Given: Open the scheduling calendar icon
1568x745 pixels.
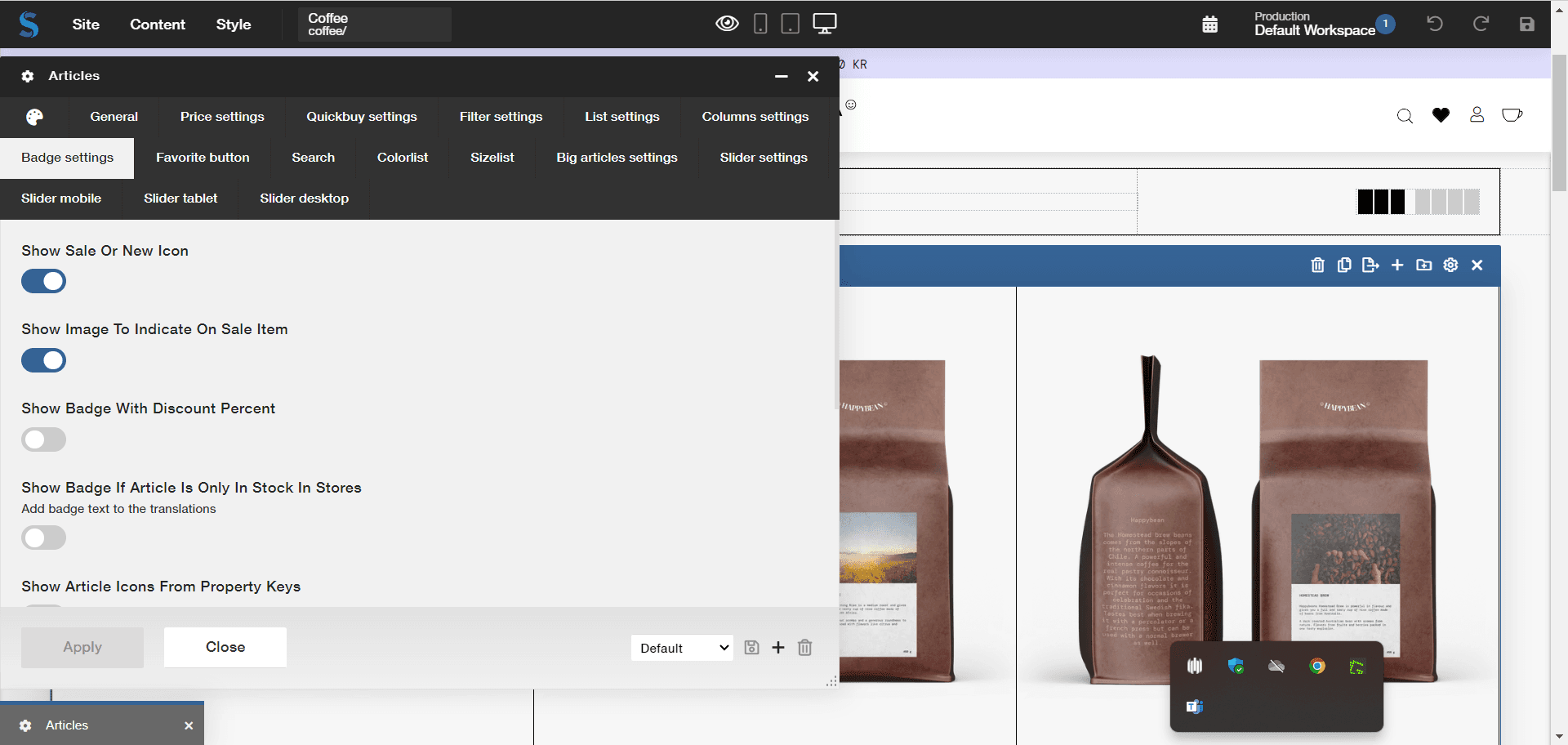Looking at the screenshot, I should click(x=1209, y=25).
